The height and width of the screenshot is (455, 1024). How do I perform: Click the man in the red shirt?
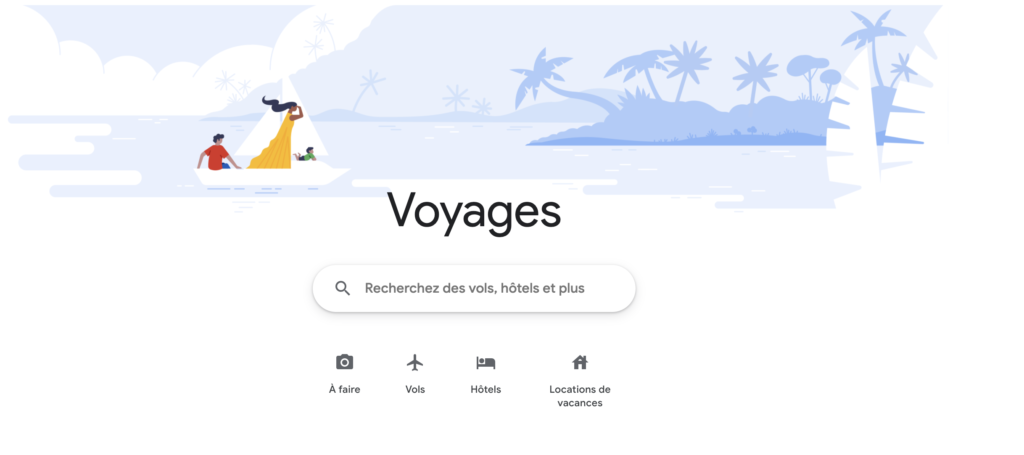point(217,153)
